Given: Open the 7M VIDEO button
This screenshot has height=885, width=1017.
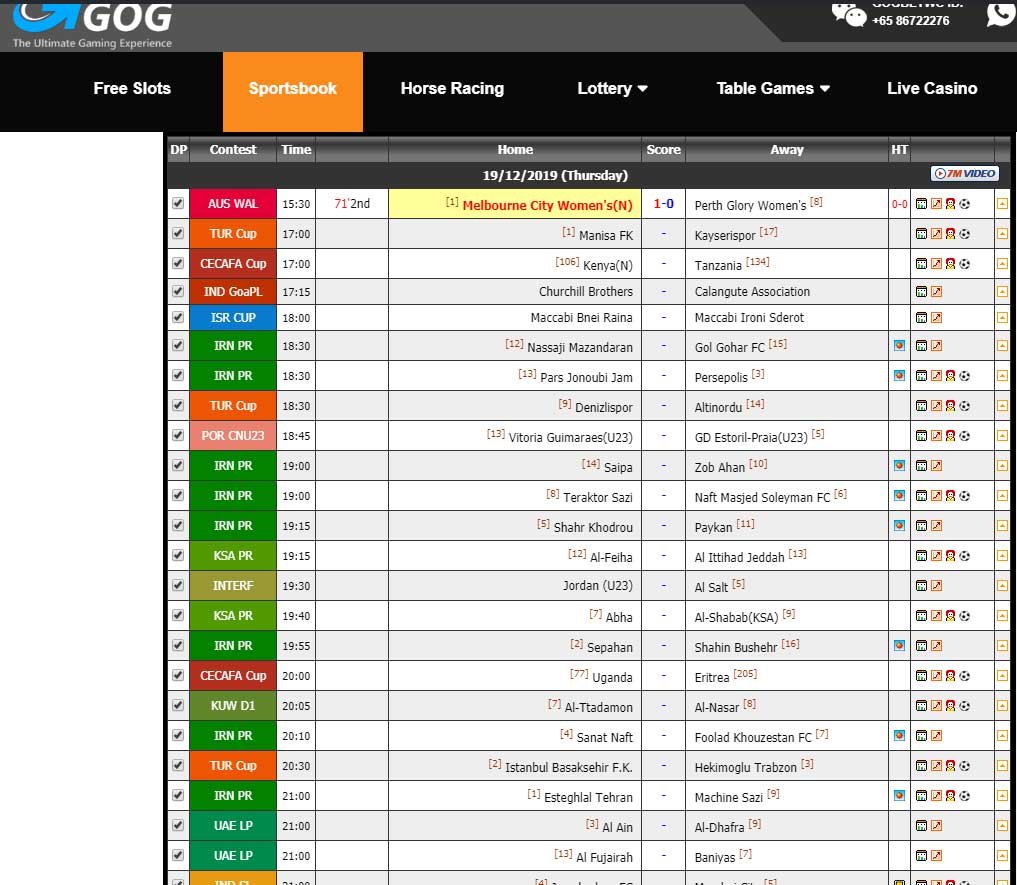Looking at the screenshot, I should click(x=964, y=173).
